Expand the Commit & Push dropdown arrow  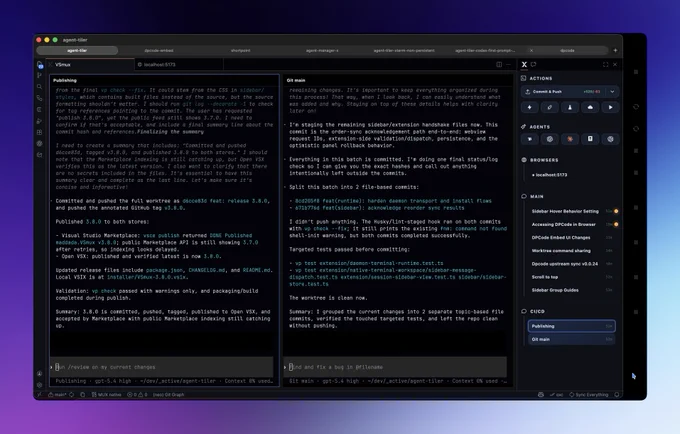click(612, 92)
